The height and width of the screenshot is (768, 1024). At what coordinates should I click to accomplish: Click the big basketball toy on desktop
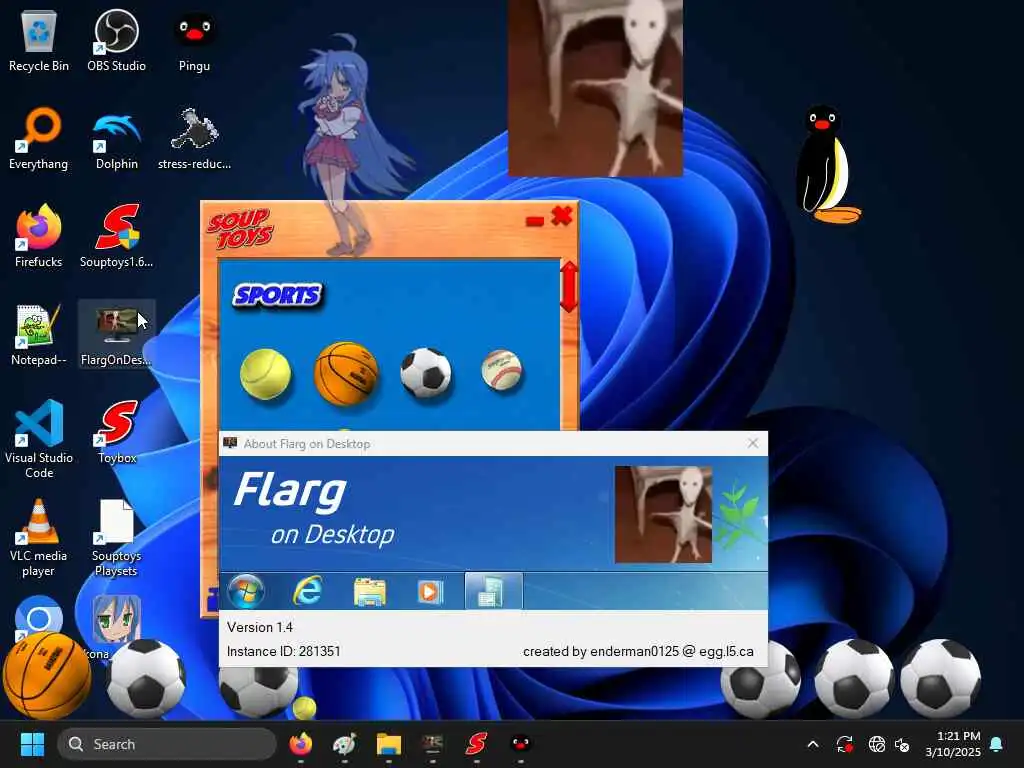click(47, 676)
